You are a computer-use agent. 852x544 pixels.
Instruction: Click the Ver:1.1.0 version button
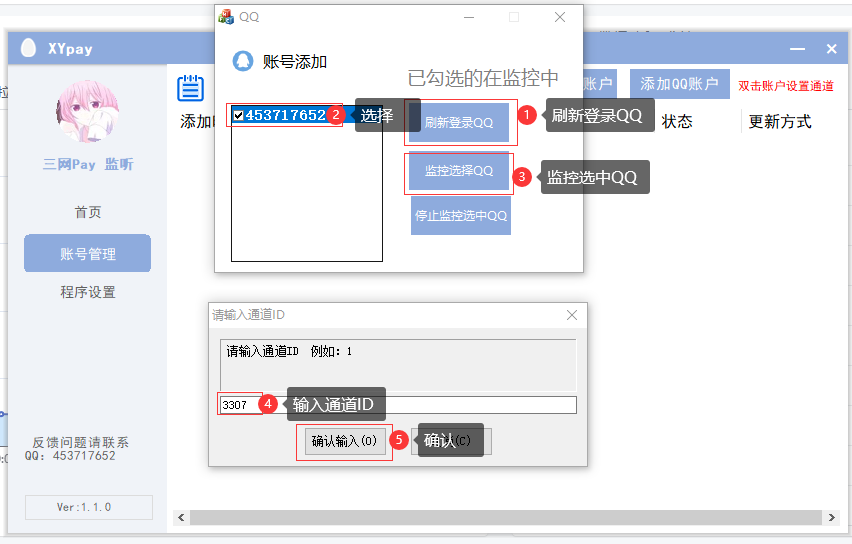[88, 507]
